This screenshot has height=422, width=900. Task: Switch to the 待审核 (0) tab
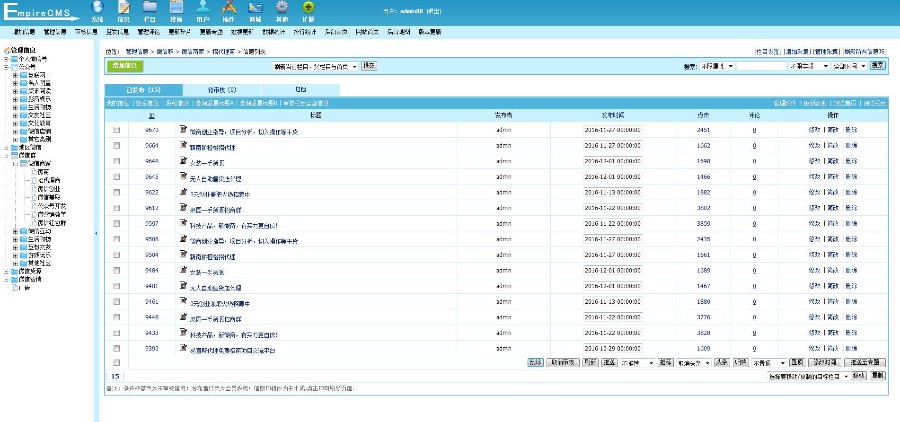(222, 90)
